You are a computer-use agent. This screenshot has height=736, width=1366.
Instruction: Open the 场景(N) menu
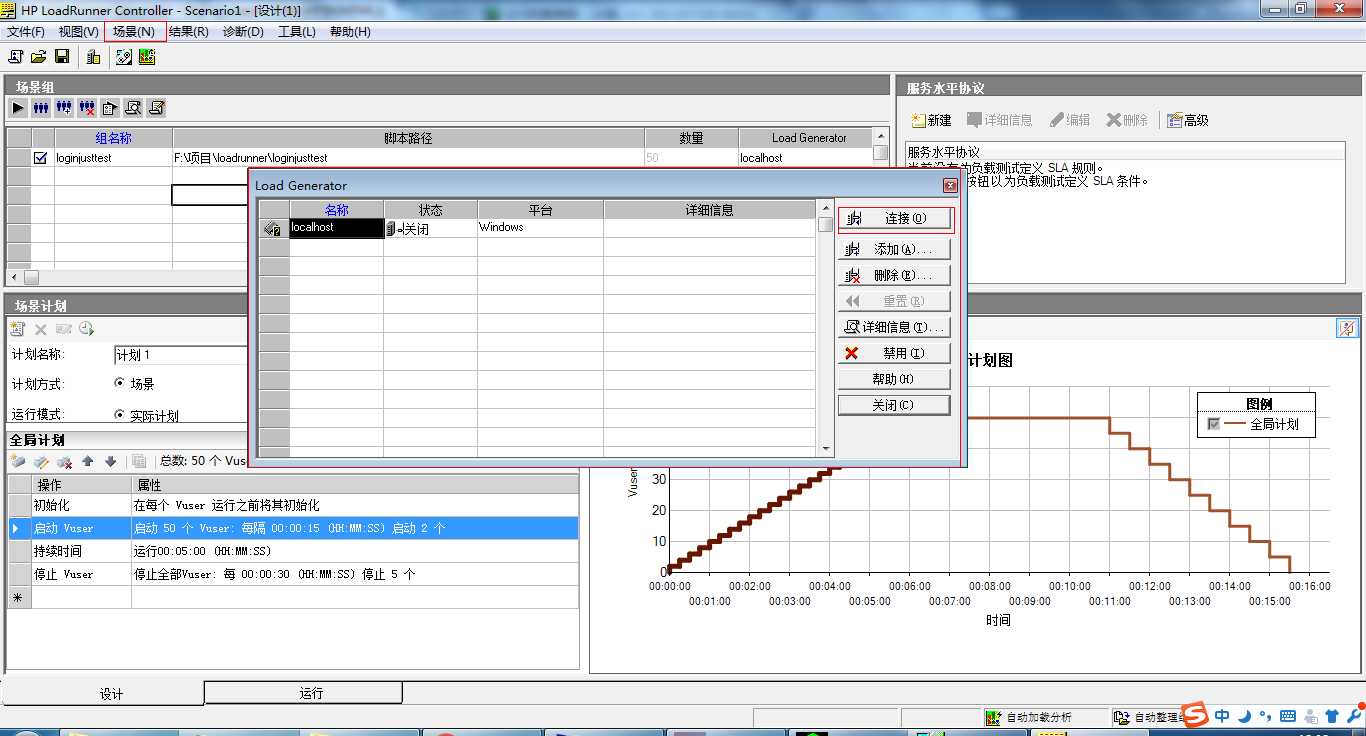(134, 31)
